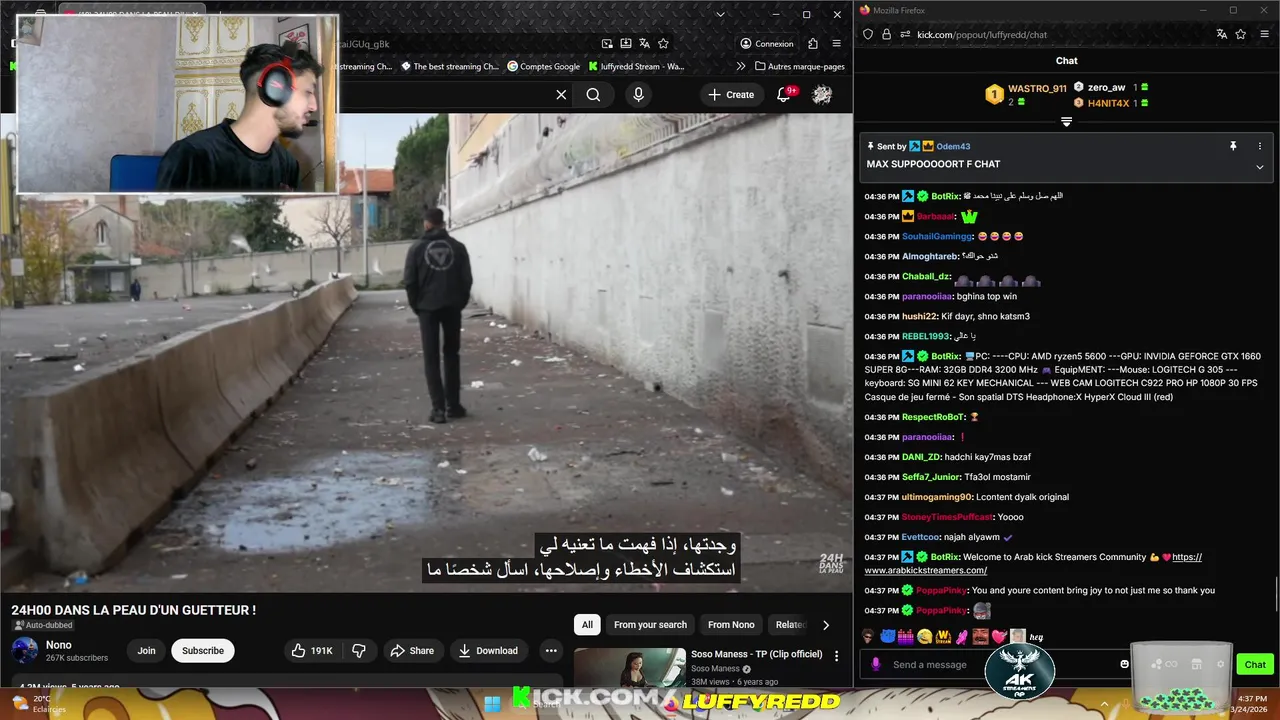The height and width of the screenshot is (720, 1280).
Task: Click the blue cat emote in the emote bar
Action: (886, 636)
